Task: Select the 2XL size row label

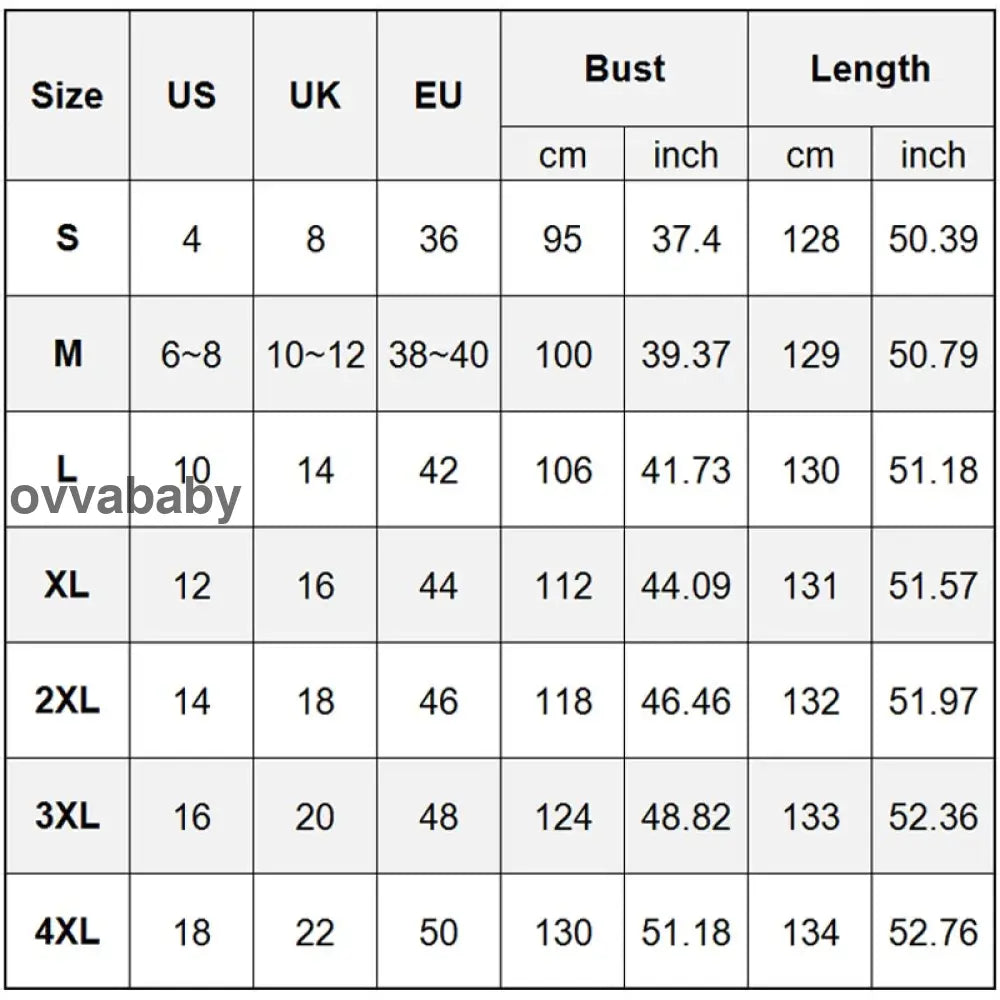Action: [67, 701]
